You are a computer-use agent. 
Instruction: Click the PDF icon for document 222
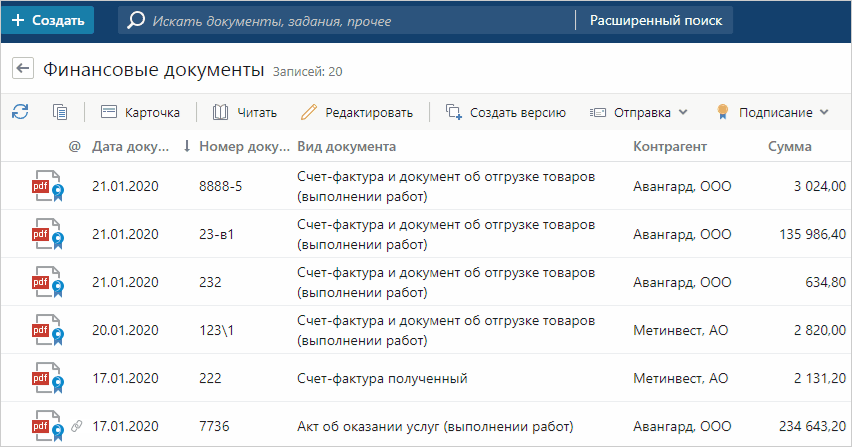tap(43, 378)
